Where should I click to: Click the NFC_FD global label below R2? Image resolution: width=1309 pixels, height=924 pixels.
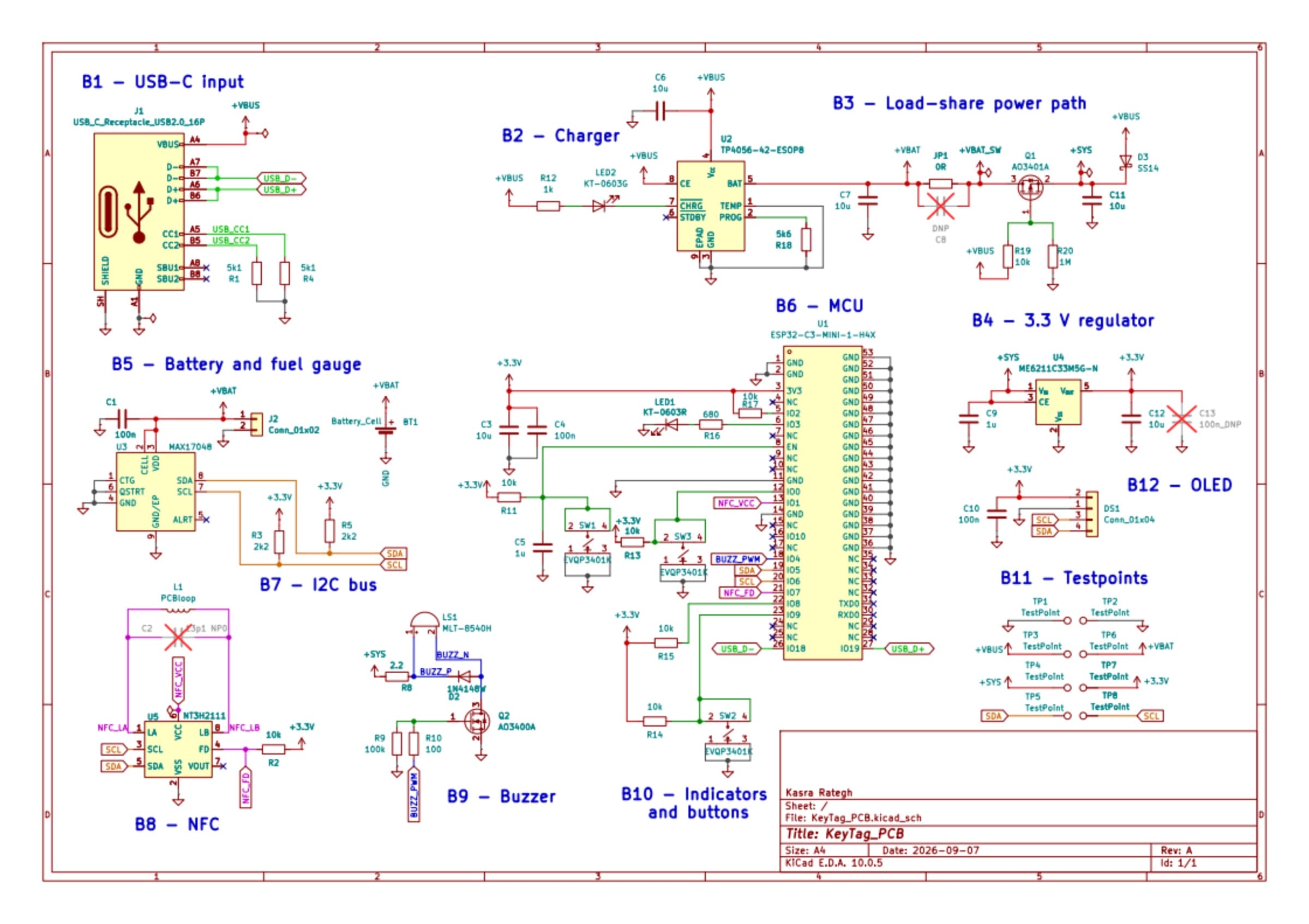246,788
